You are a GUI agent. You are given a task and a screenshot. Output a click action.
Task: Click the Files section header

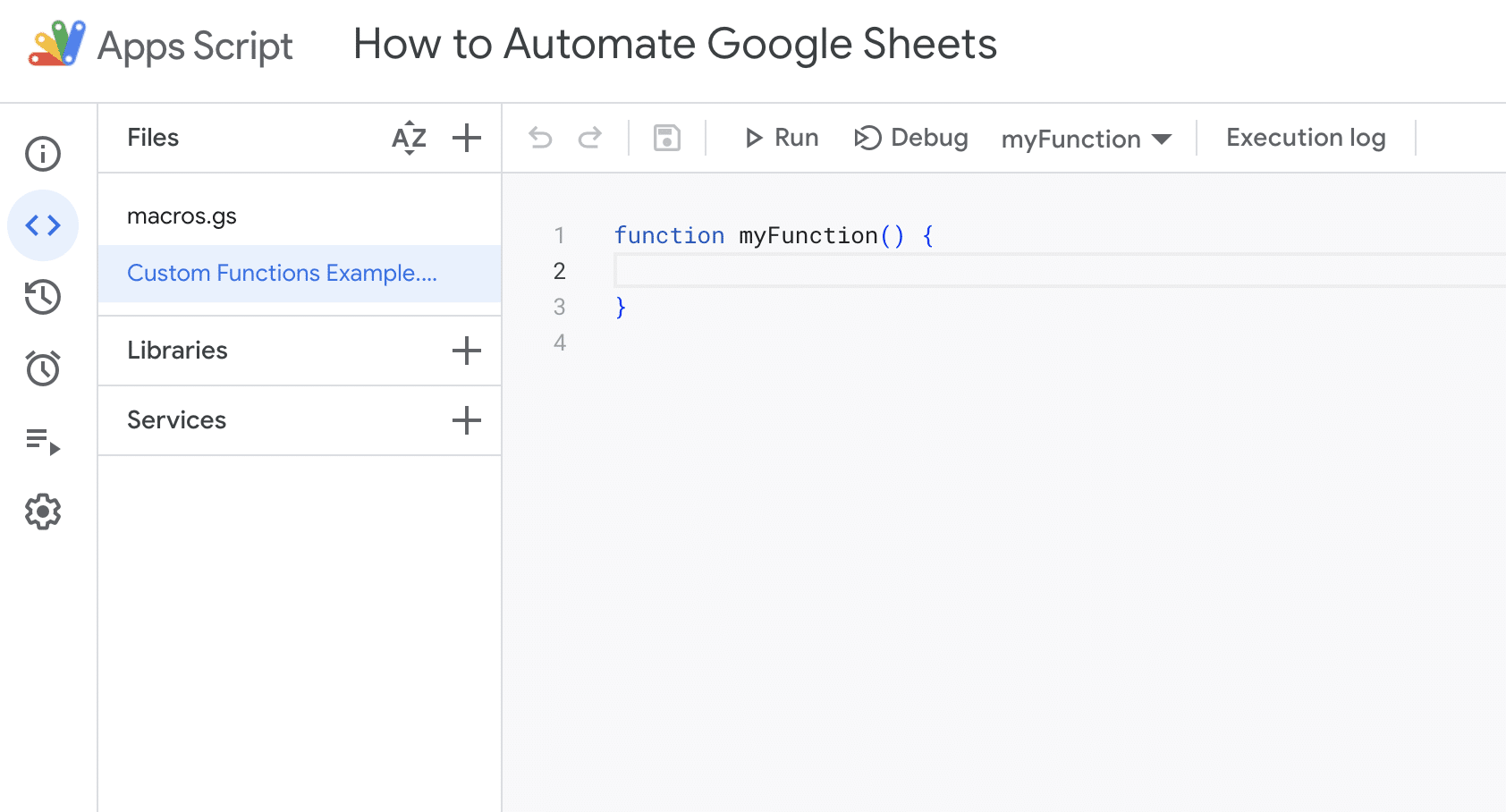point(153,138)
